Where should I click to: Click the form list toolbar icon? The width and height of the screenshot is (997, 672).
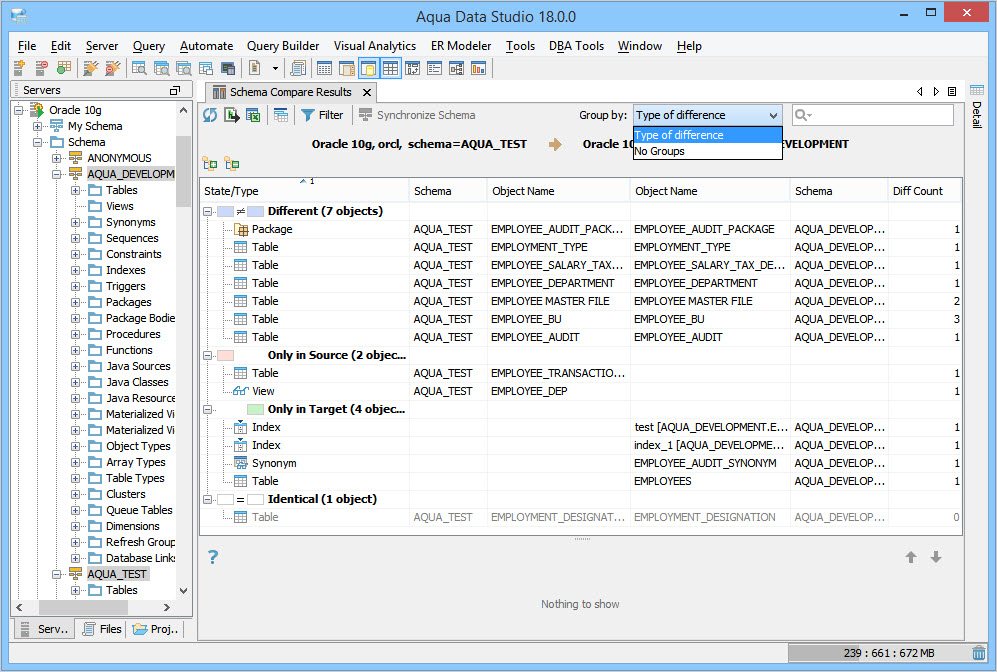[434, 67]
